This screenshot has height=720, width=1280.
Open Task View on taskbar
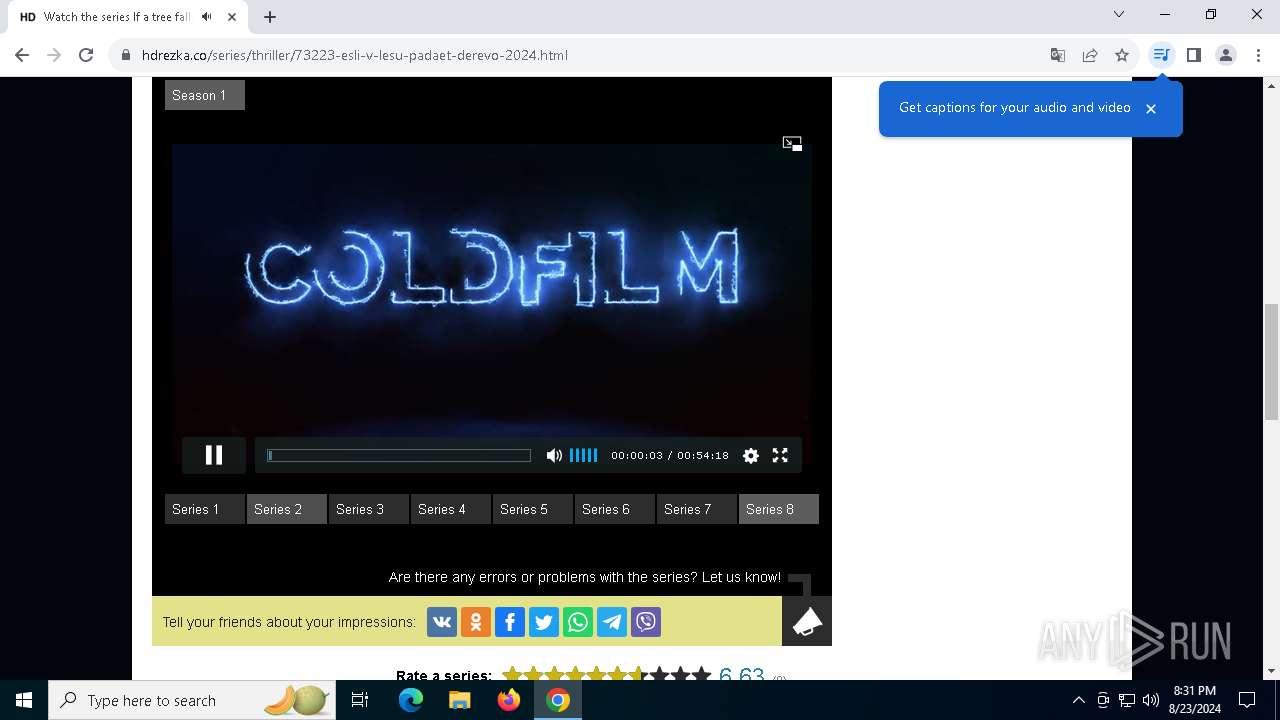pyautogui.click(x=360, y=700)
